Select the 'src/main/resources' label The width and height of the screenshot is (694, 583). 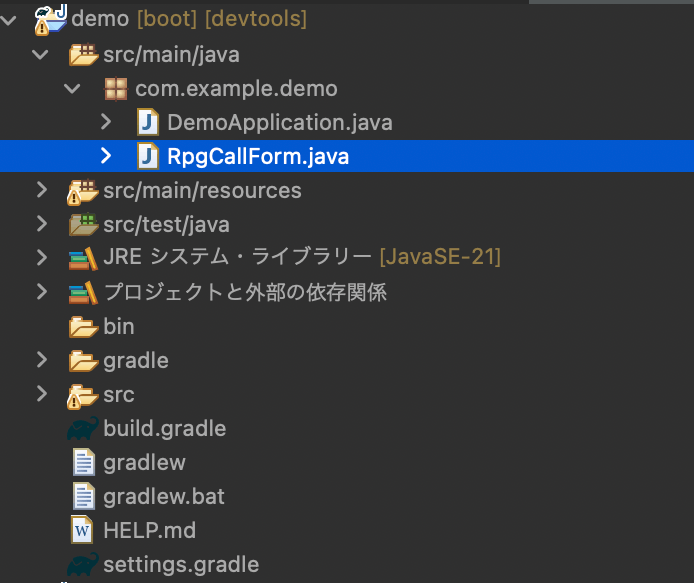point(202,191)
